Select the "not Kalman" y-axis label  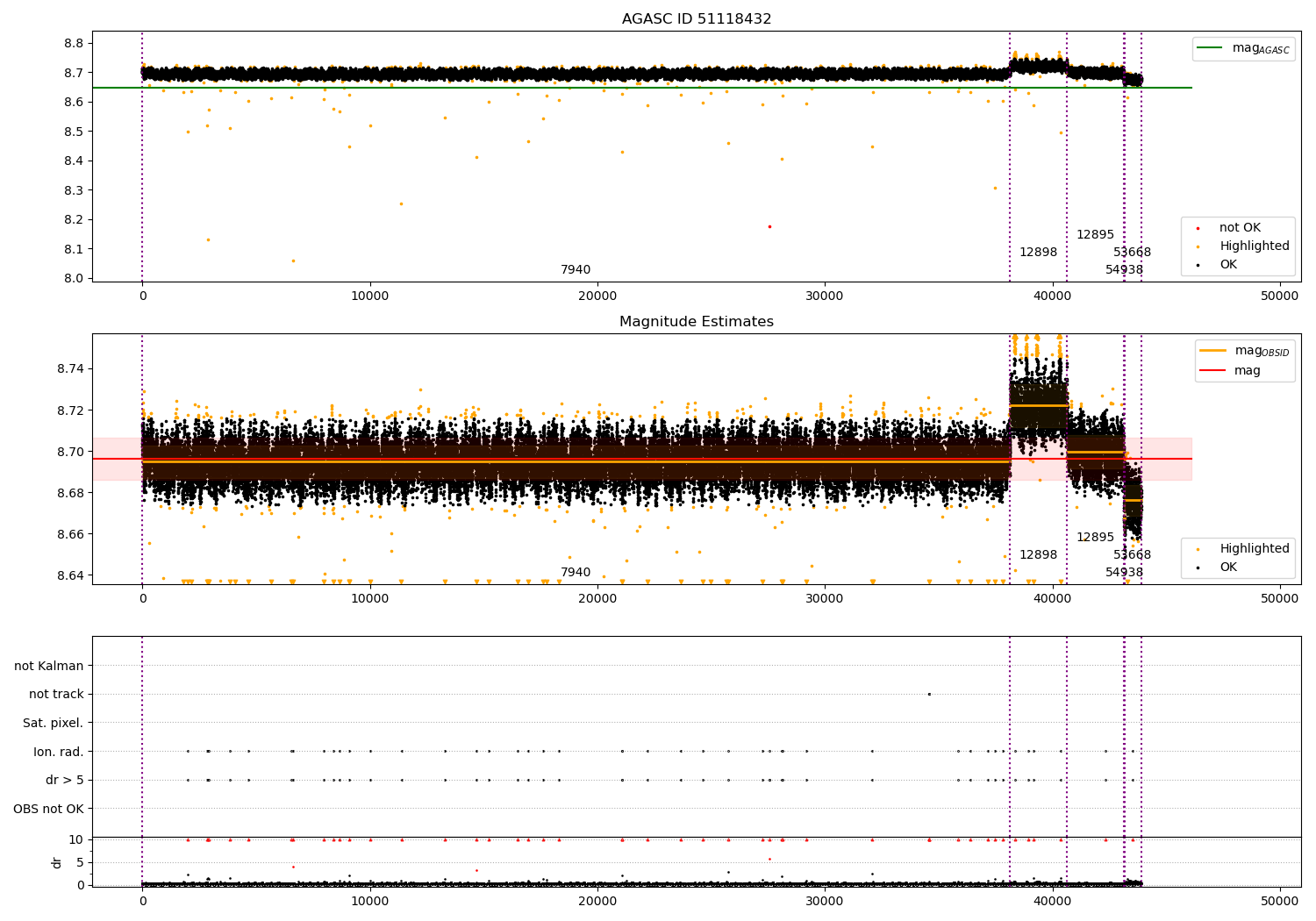[49, 666]
